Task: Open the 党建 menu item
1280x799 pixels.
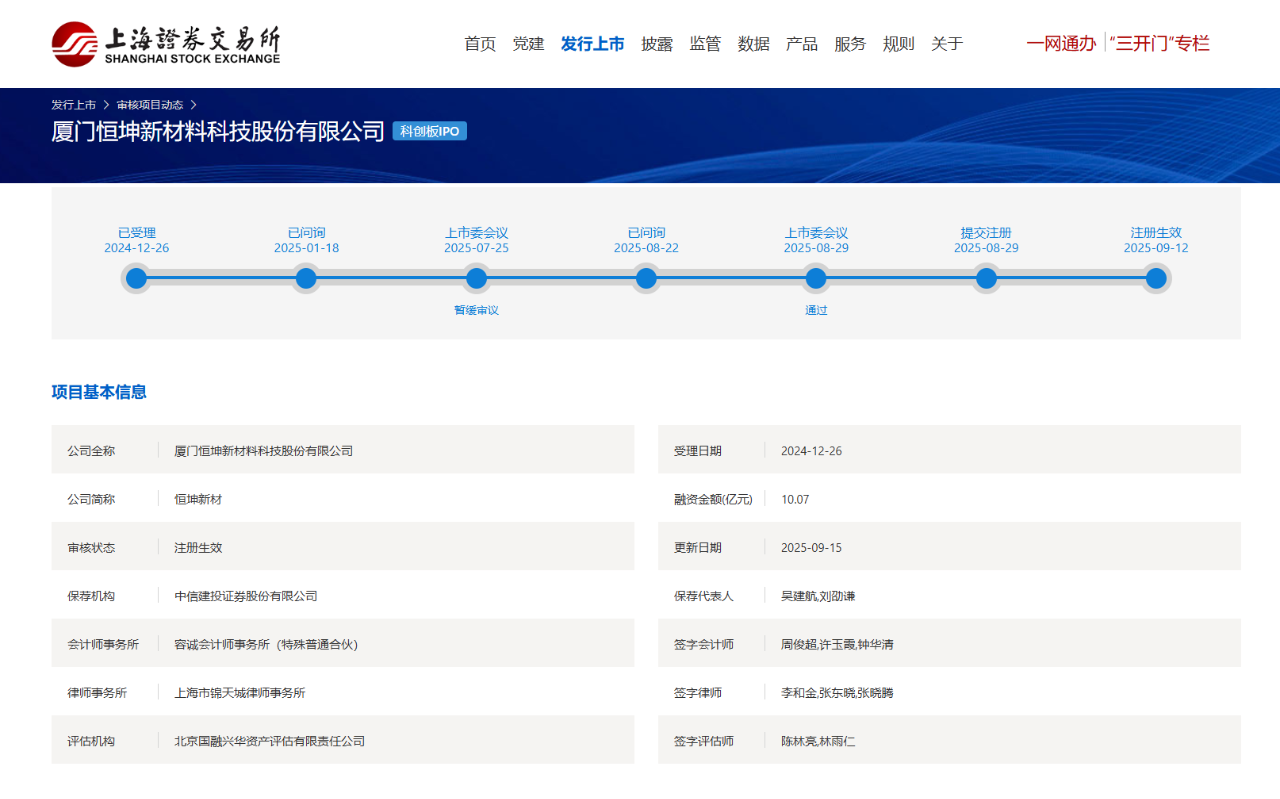Action: [x=528, y=44]
